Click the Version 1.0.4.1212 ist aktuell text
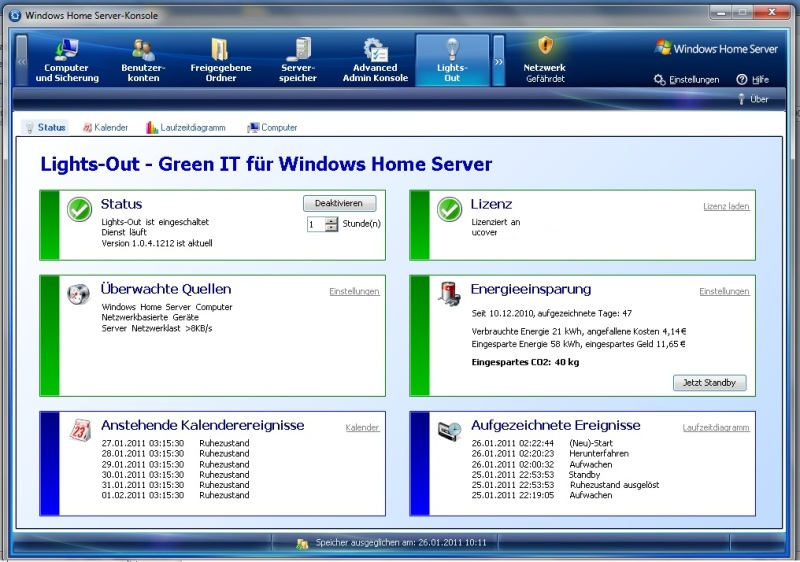This screenshot has height=562, width=800. (x=157, y=243)
